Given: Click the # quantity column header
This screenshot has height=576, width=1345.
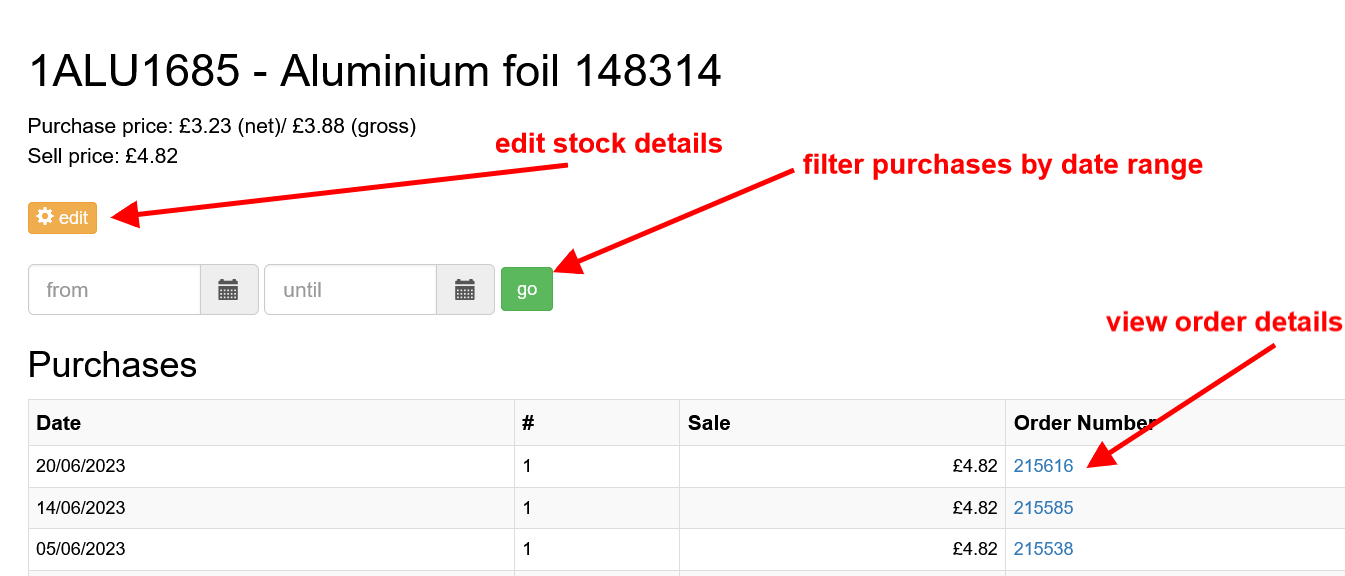Looking at the screenshot, I should tap(529, 423).
